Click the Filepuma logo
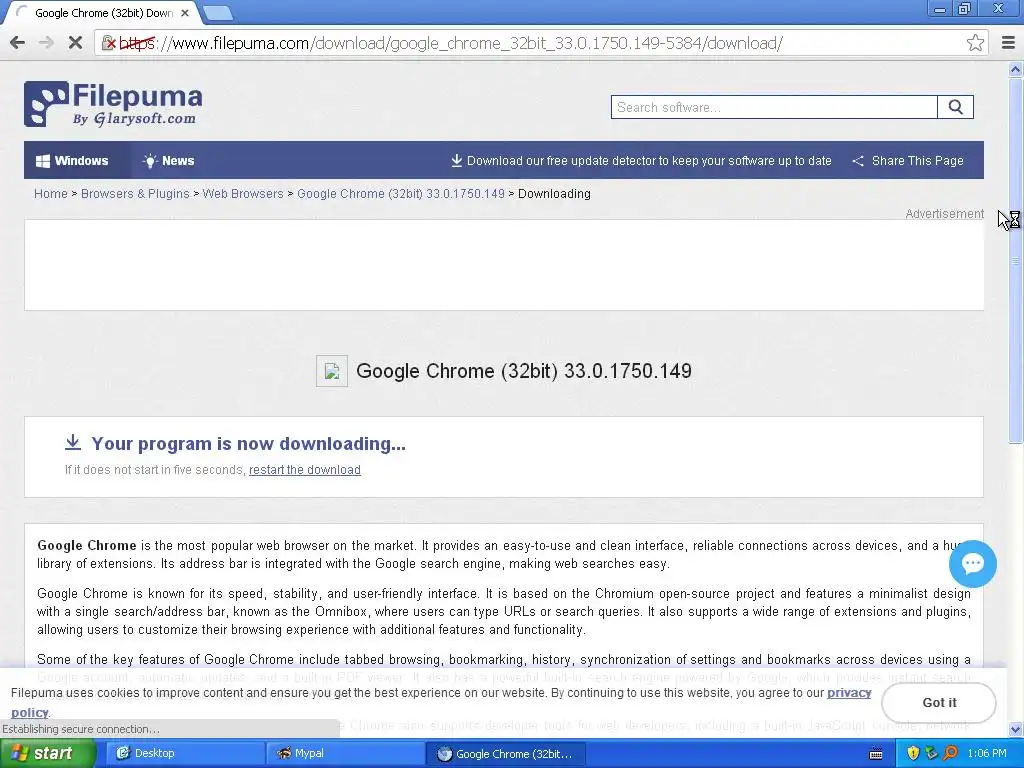 pos(113,104)
